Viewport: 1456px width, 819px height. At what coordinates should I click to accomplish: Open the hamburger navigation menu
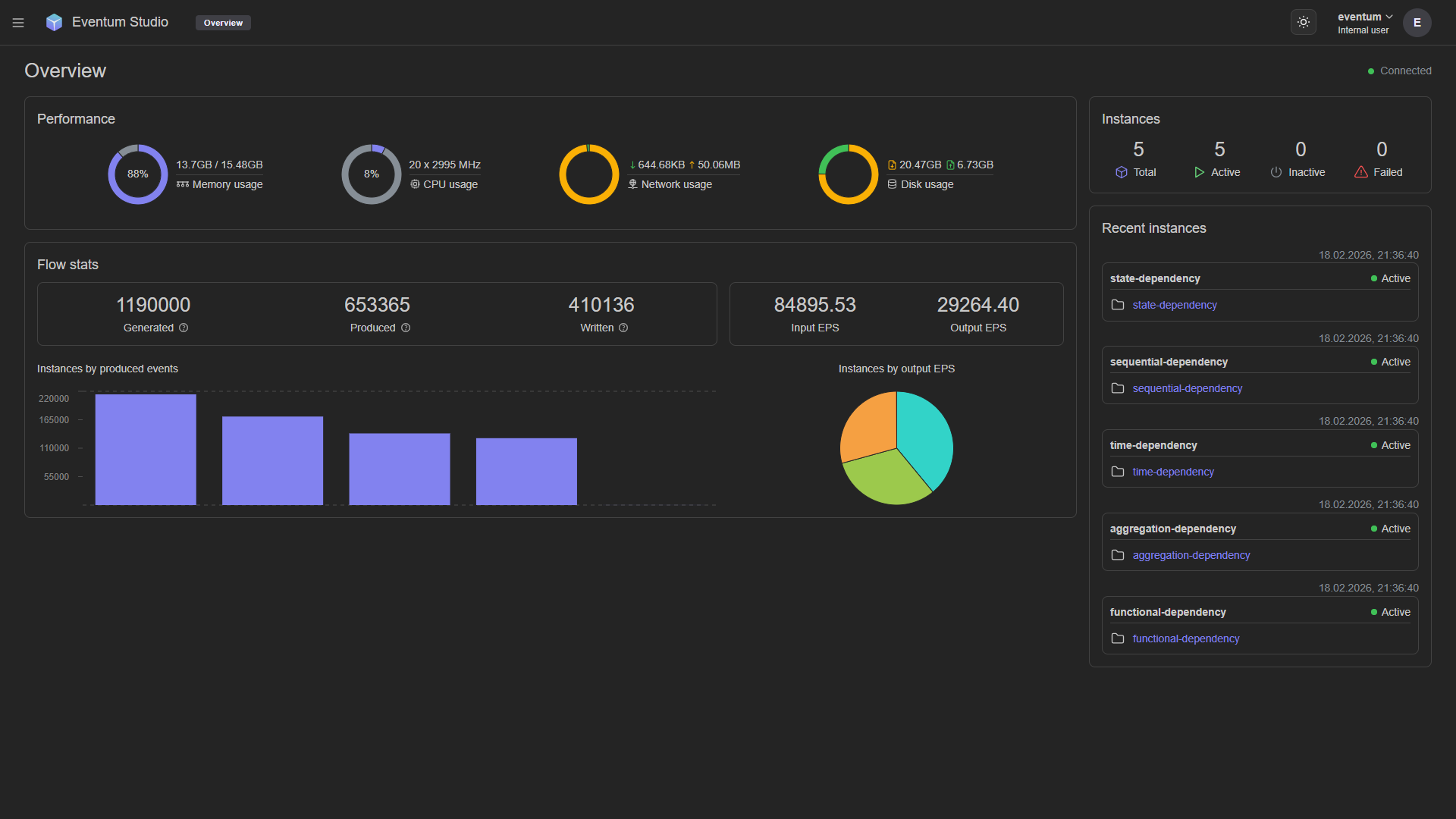[18, 23]
